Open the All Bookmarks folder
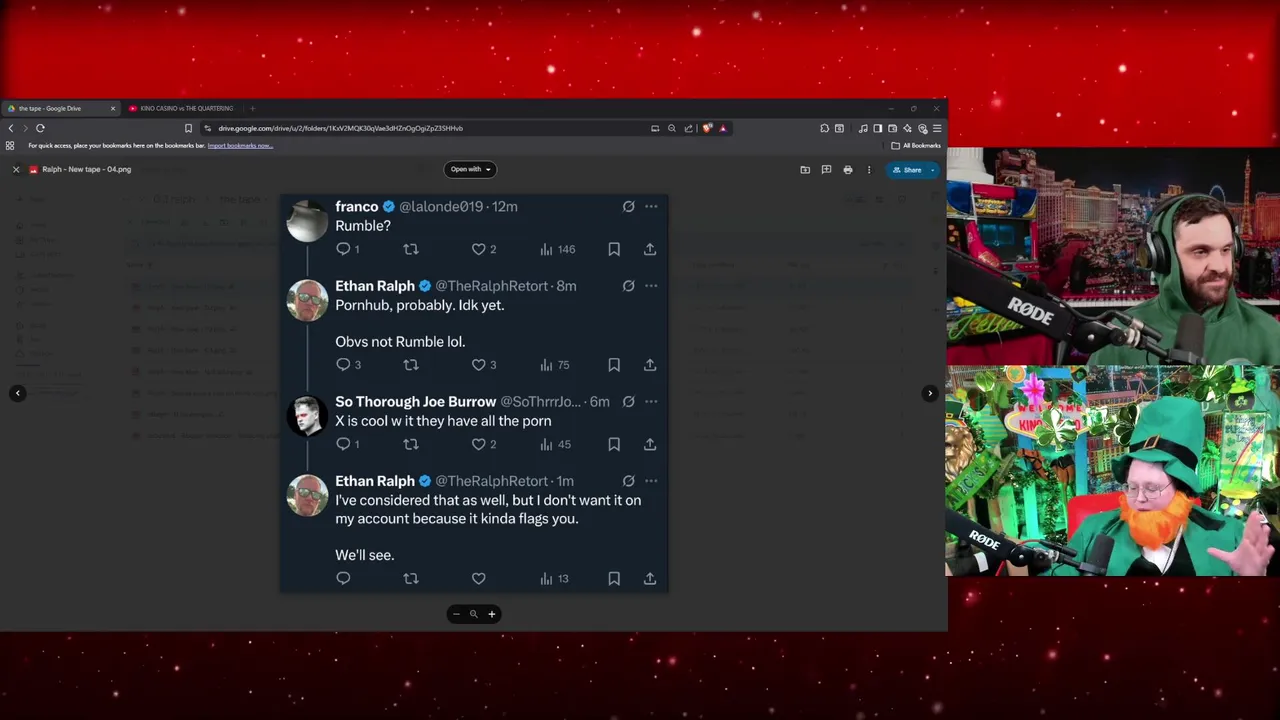This screenshot has width=1280, height=720. click(915, 146)
